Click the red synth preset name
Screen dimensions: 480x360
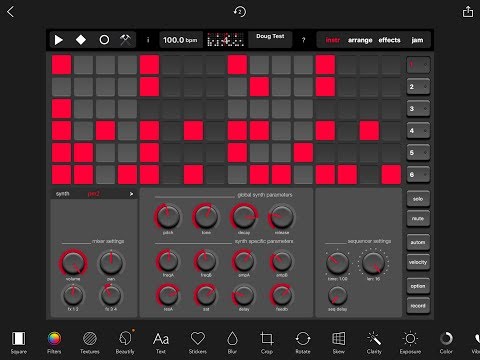(93, 194)
